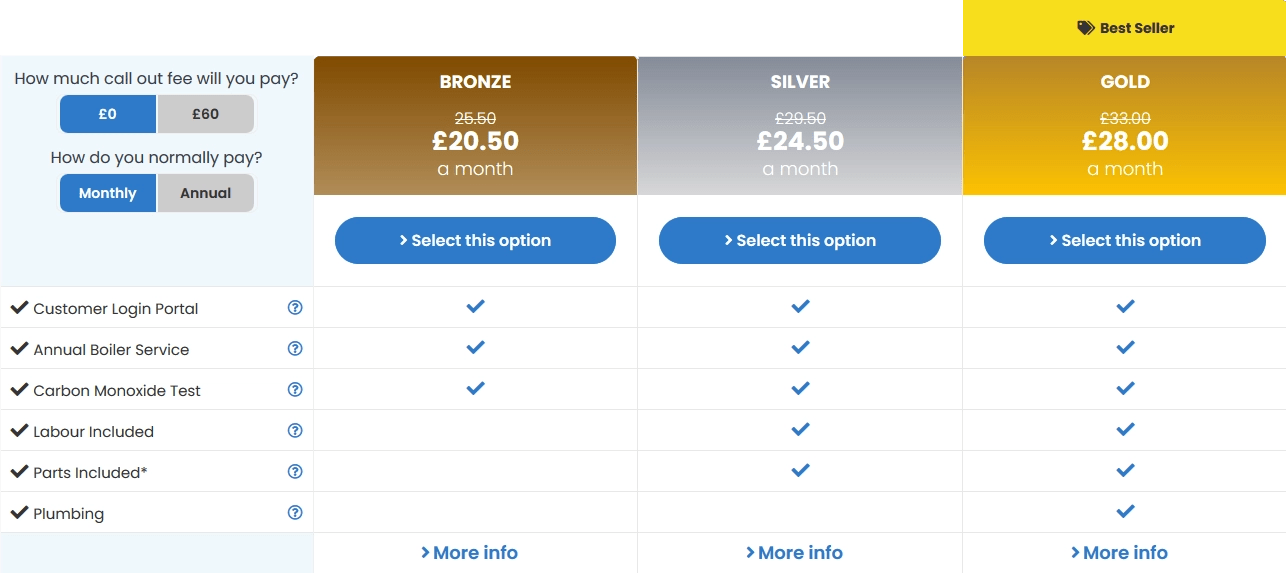Click help icon beside Customer Login Portal
The height and width of the screenshot is (573, 1286).
point(295,308)
